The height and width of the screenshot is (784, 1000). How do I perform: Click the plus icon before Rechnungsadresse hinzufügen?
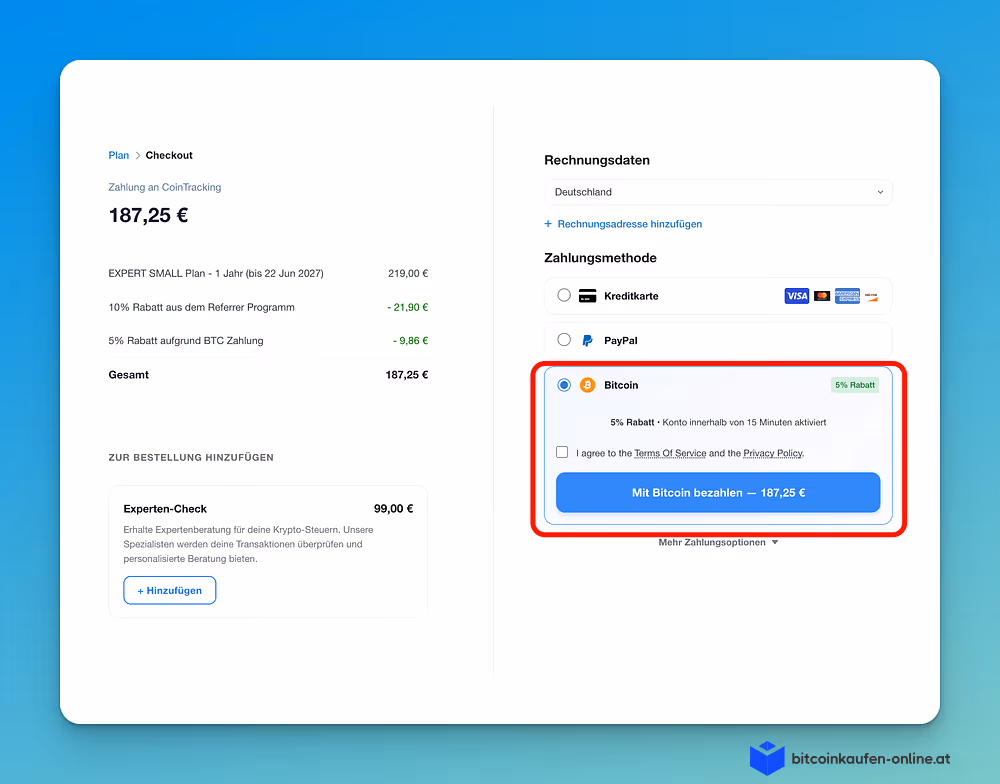(548, 223)
